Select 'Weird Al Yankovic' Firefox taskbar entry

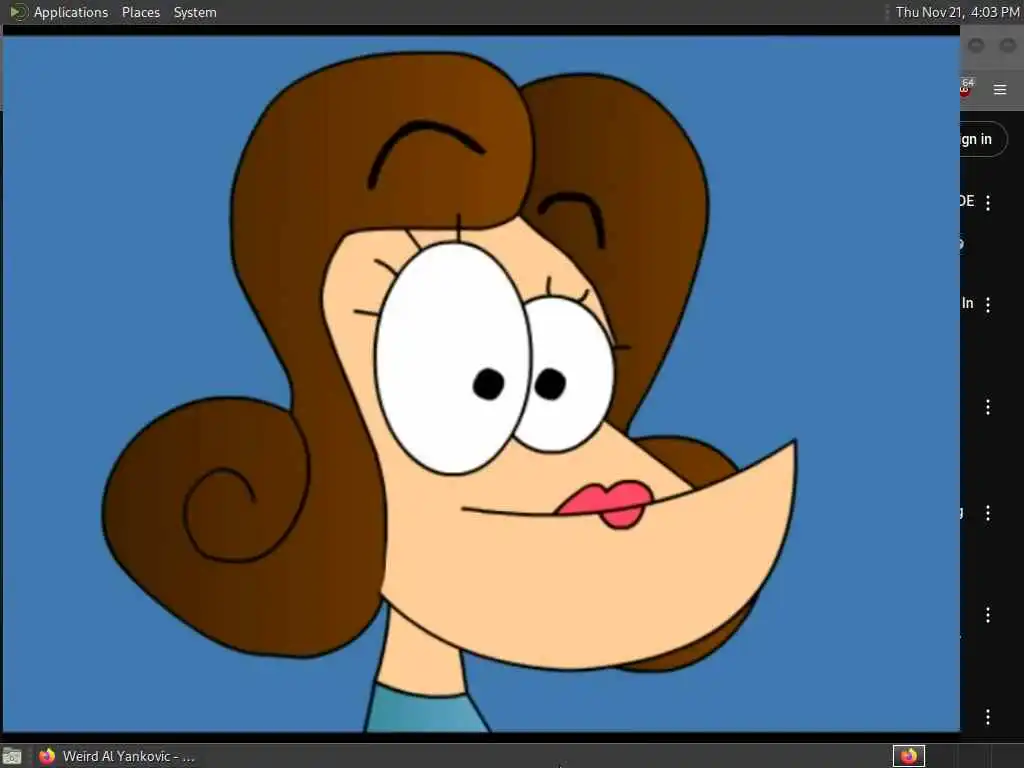coord(116,756)
